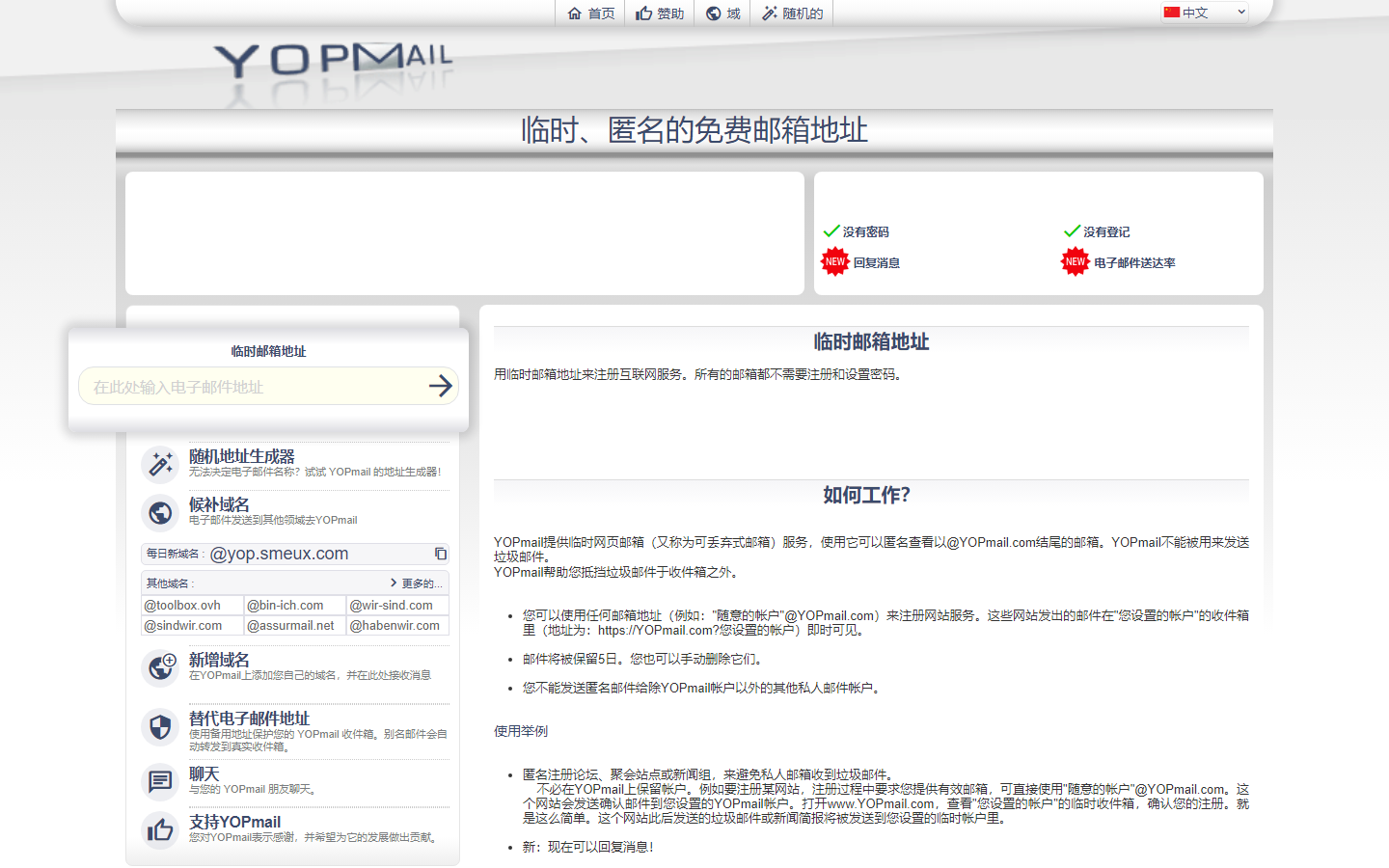Screen dimensions: 1389x868
Task: Open the 聊天 chat link
Action: 204,773
